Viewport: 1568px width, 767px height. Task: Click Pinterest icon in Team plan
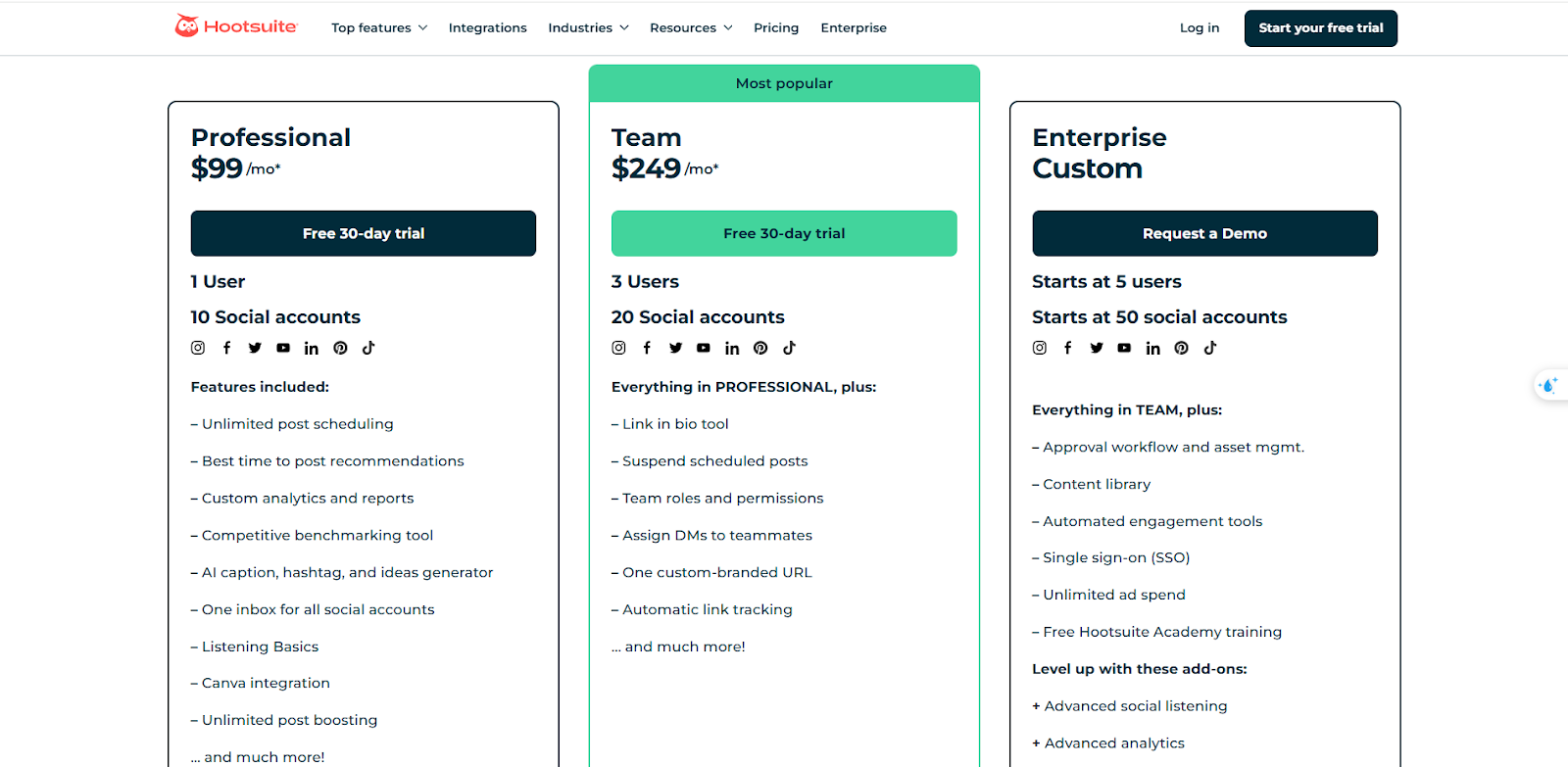(760, 348)
